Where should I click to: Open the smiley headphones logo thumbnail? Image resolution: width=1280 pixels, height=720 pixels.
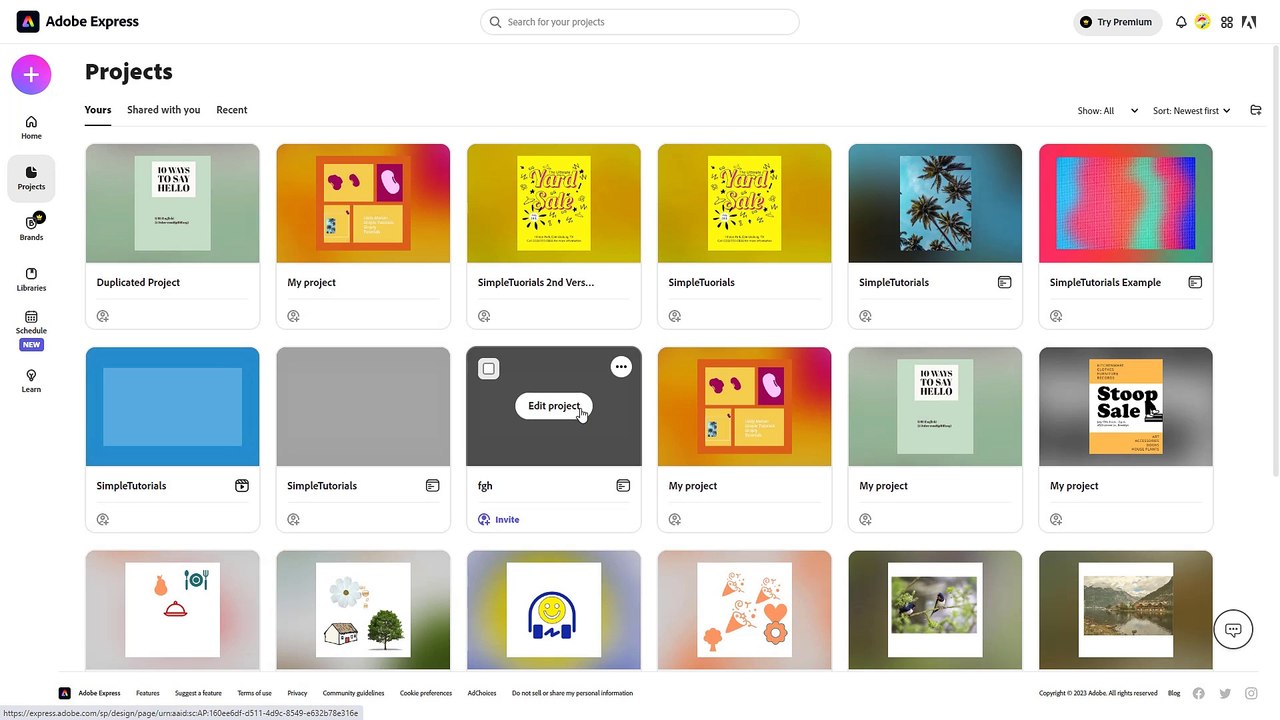554,610
